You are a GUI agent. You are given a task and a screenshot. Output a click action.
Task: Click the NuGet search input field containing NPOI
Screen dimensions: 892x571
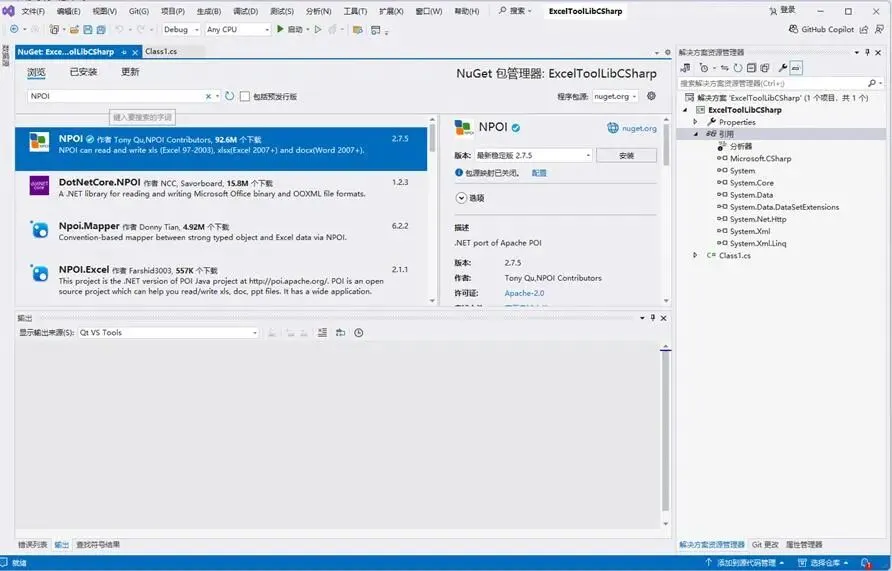coord(117,96)
